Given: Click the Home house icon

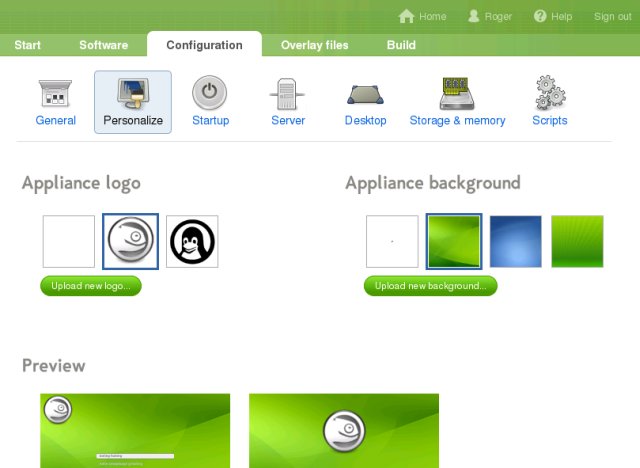Looking at the screenshot, I should pos(406,16).
